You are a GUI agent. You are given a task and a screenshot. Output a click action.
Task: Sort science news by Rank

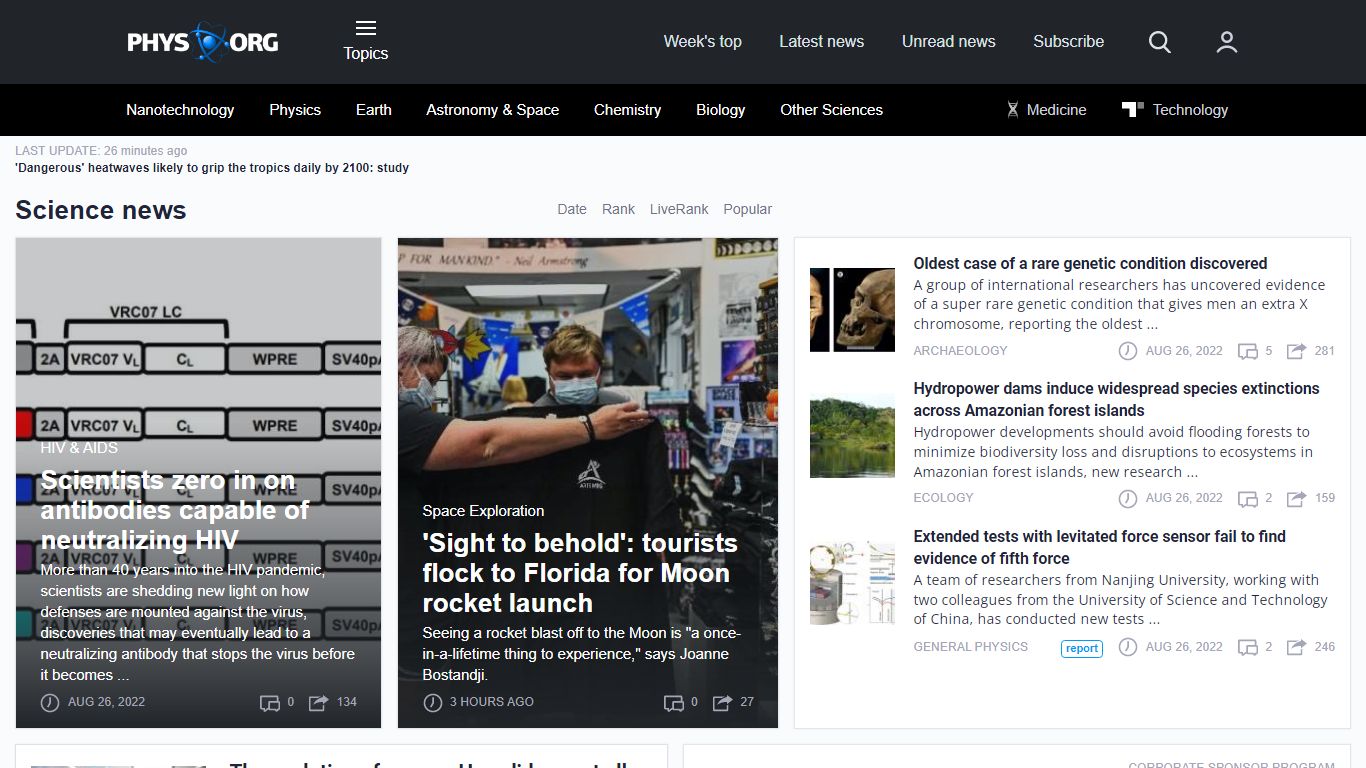click(x=618, y=209)
